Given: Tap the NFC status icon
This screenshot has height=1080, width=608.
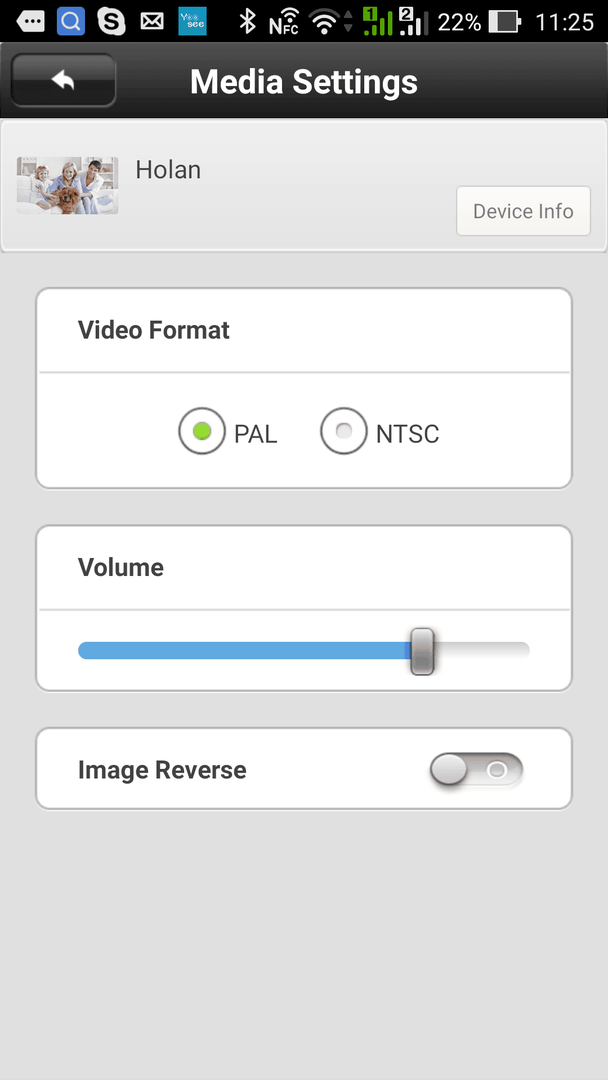Looking at the screenshot, I should pos(284,22).
